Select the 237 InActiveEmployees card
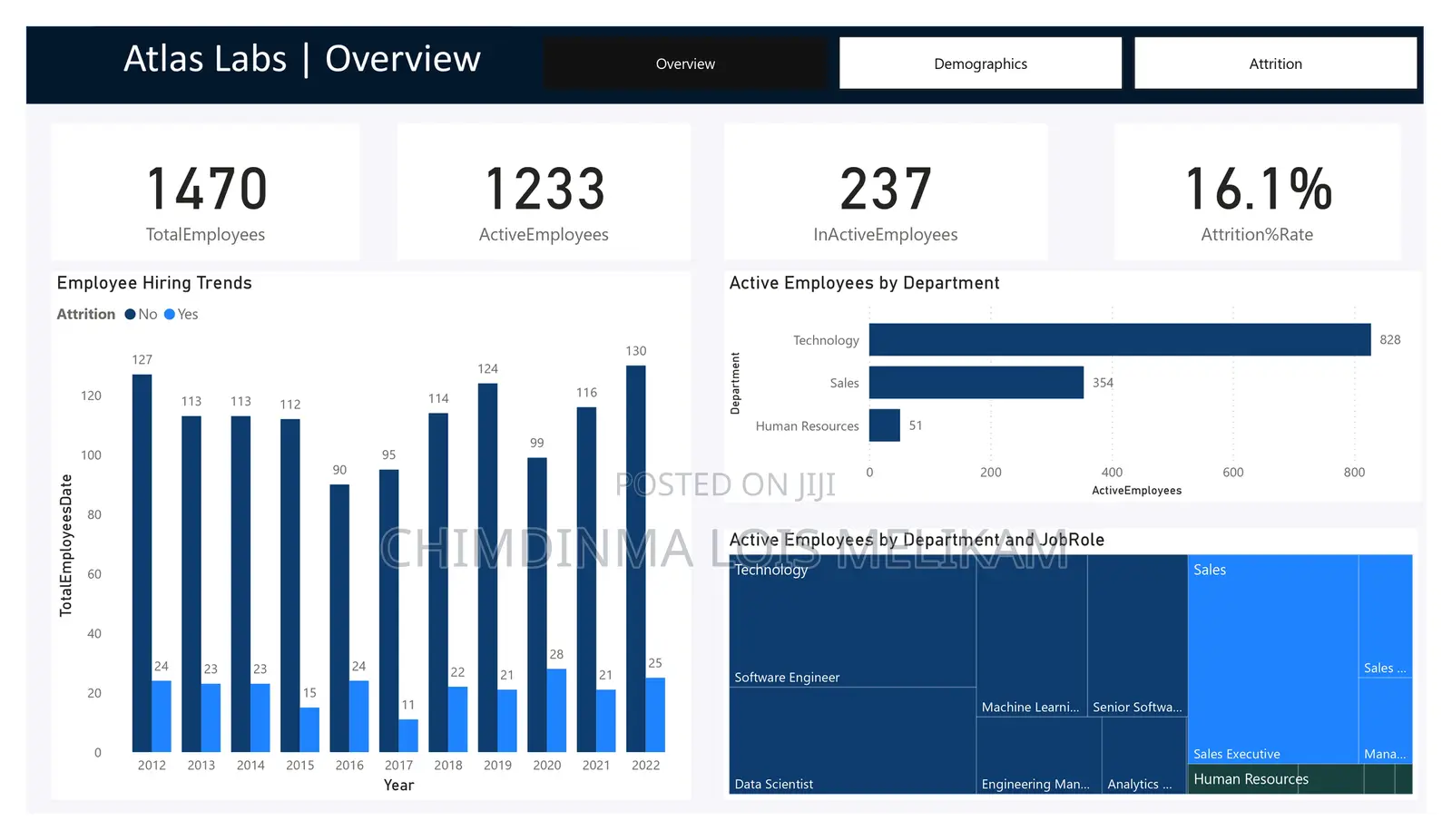Image resolution: width=1452 pixels, height=840 pixels. pyautogui.click(x=886, y=192)
